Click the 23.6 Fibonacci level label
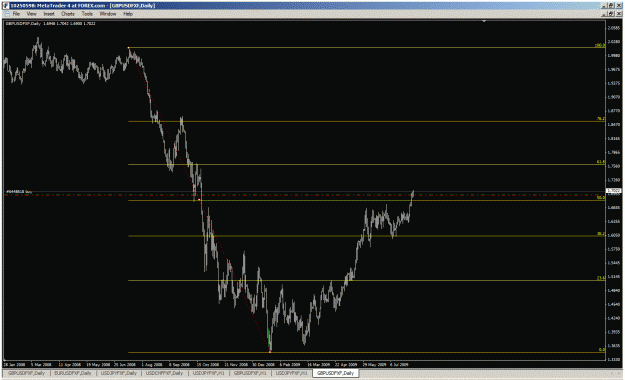 (x=601, y=278)
